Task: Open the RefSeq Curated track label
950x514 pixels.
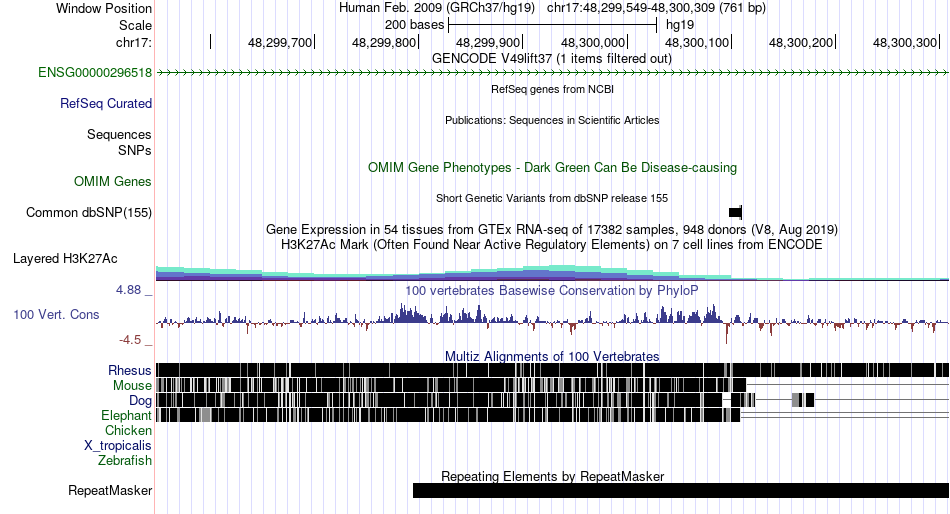Action: [x=105, y=104]
